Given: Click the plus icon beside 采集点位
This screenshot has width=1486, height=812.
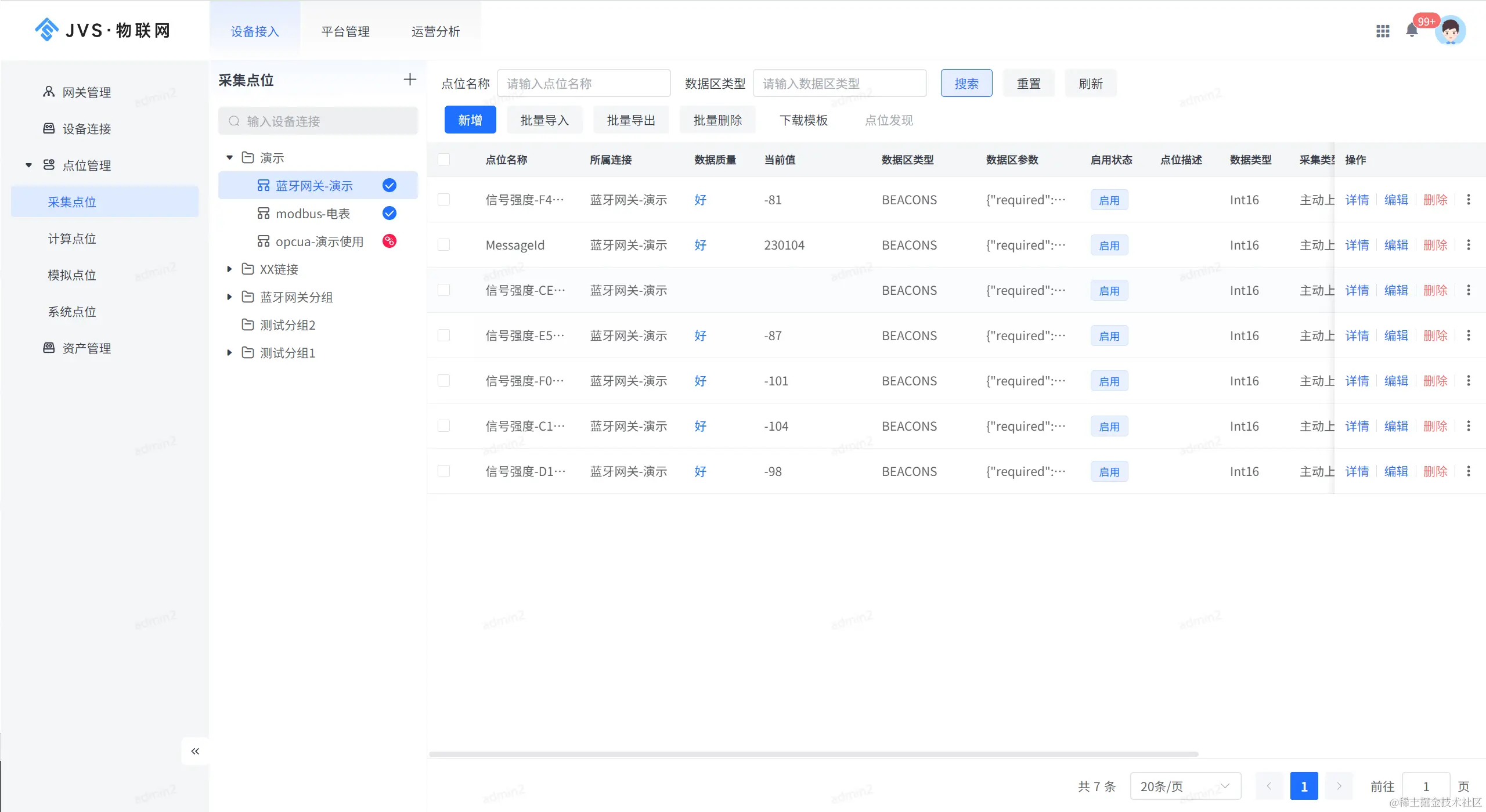Looking at the screenshot, I should 410,80.
